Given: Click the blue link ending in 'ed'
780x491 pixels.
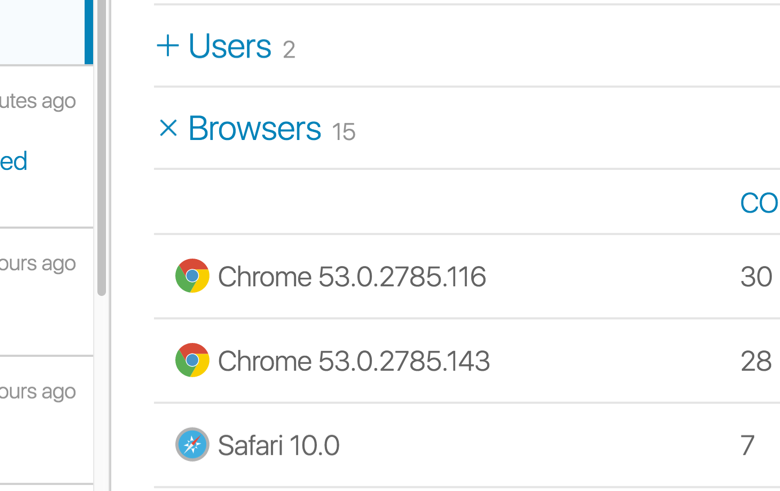Looking at the screenshot, I should click(x=13, y=161).
